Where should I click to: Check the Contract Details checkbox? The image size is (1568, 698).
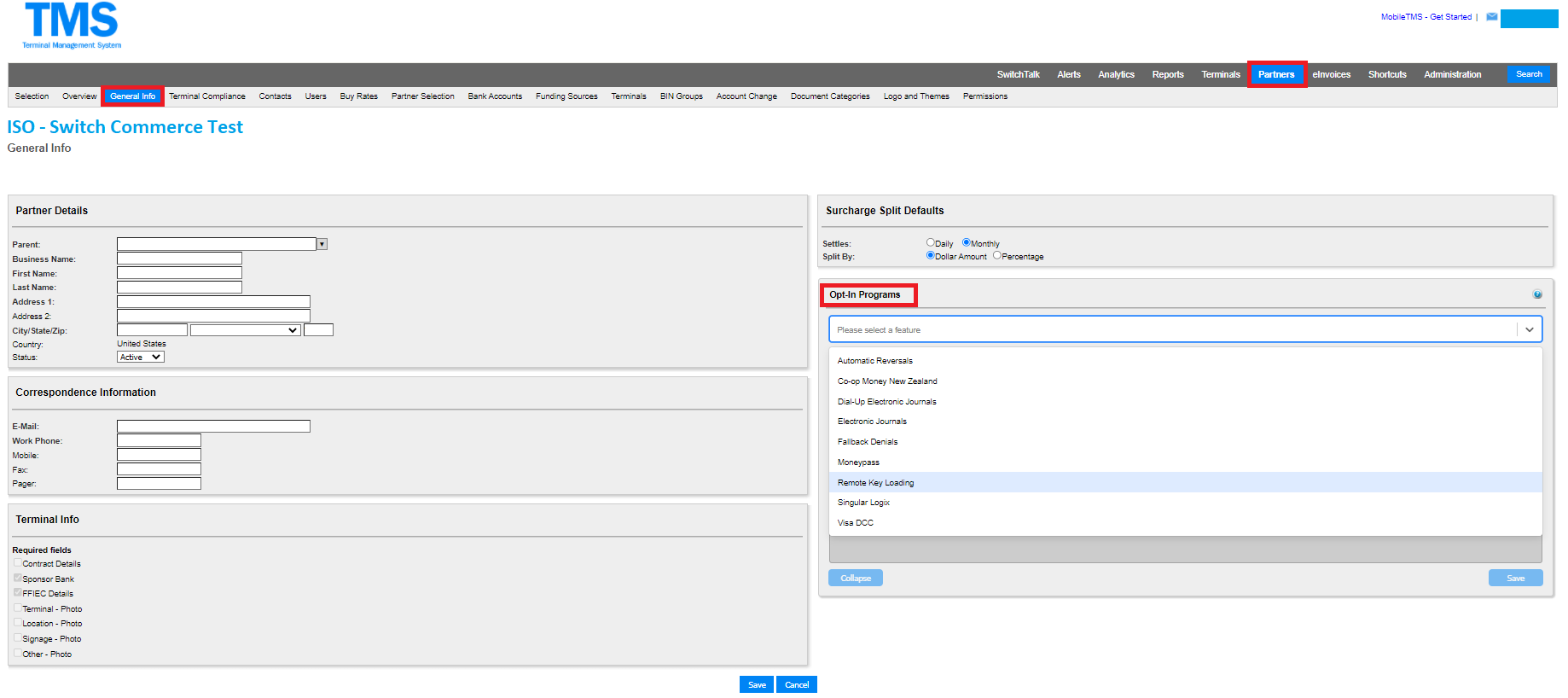coord(17,562)
